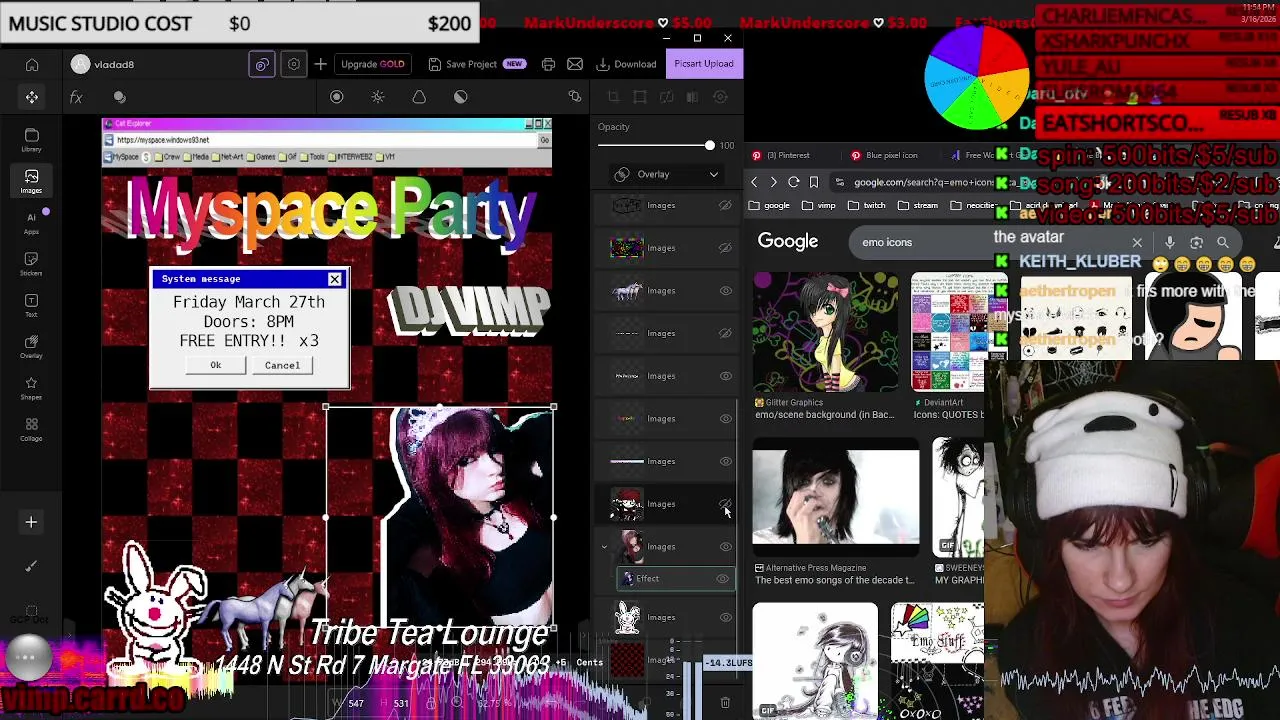
Task: Open the gear settings icon in Picsart
Action: [294, 64]
